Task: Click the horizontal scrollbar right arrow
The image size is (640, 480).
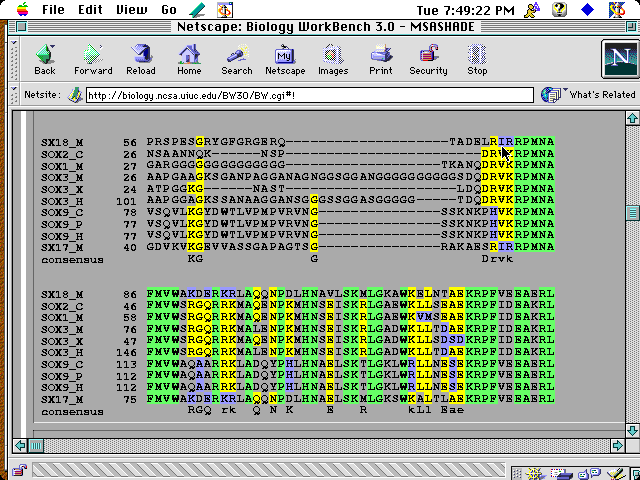Action: pyautogui.click(x=617, y=443)
